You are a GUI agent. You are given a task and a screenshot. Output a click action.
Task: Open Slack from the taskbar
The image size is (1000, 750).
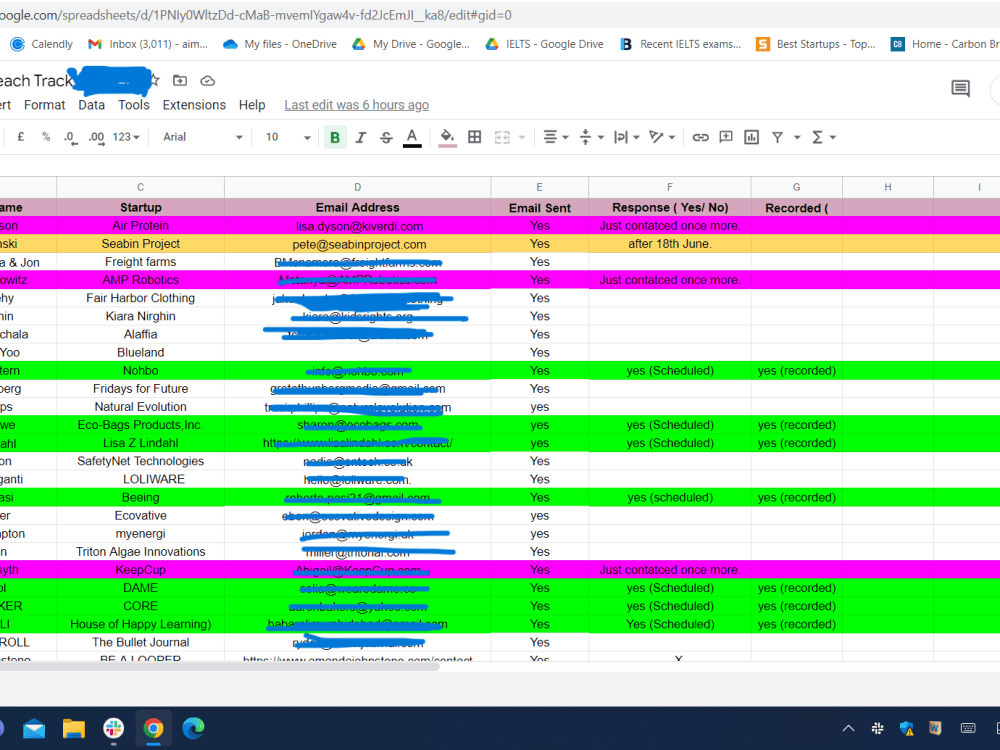pos(114,728)
